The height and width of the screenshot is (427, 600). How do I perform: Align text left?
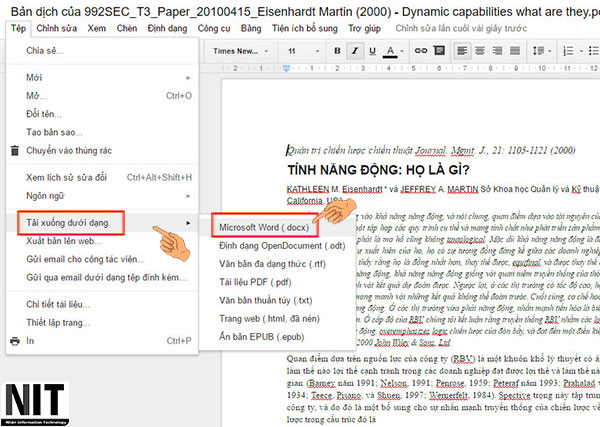[x=462, y=51]
